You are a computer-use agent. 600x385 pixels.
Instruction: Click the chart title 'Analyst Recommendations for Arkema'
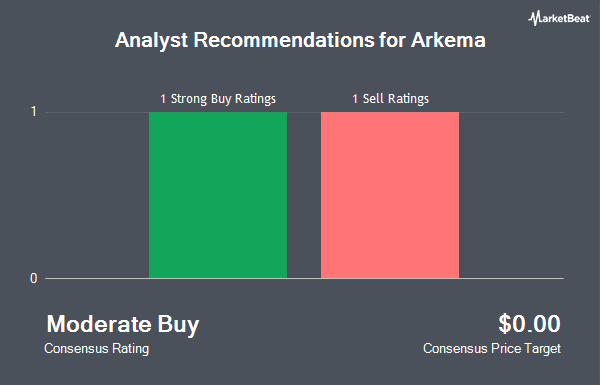pos(300,40)
